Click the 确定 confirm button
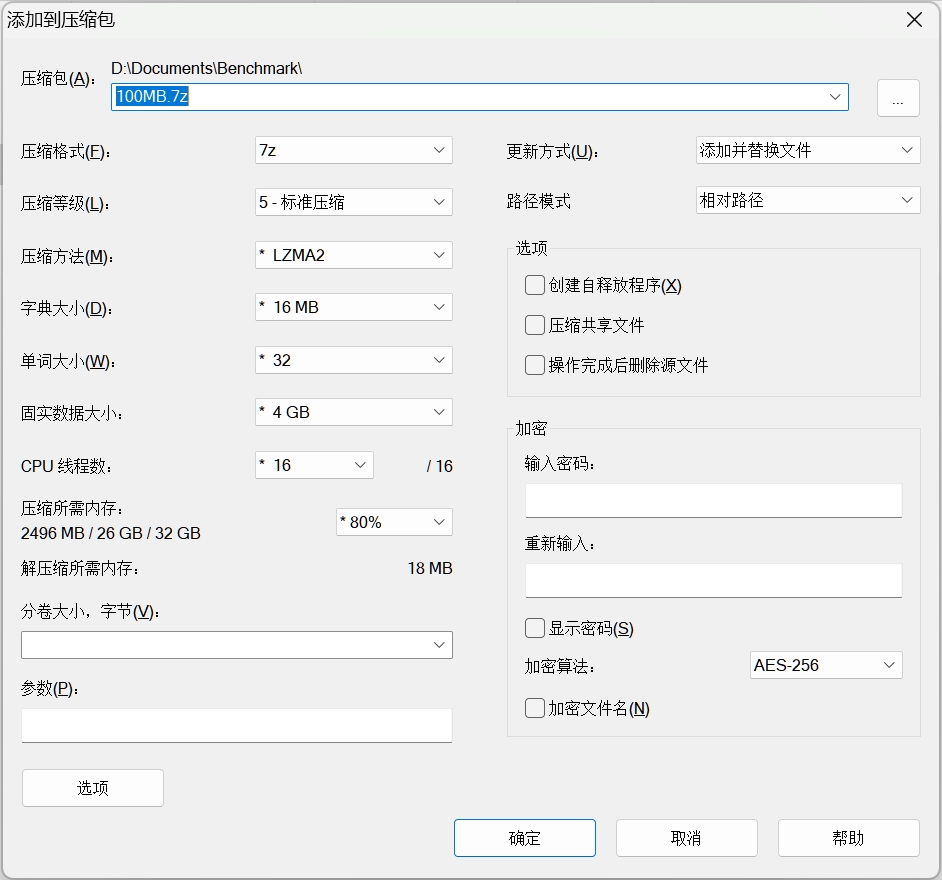The width and height of the screenshot is (942, 880). (524, 838)
